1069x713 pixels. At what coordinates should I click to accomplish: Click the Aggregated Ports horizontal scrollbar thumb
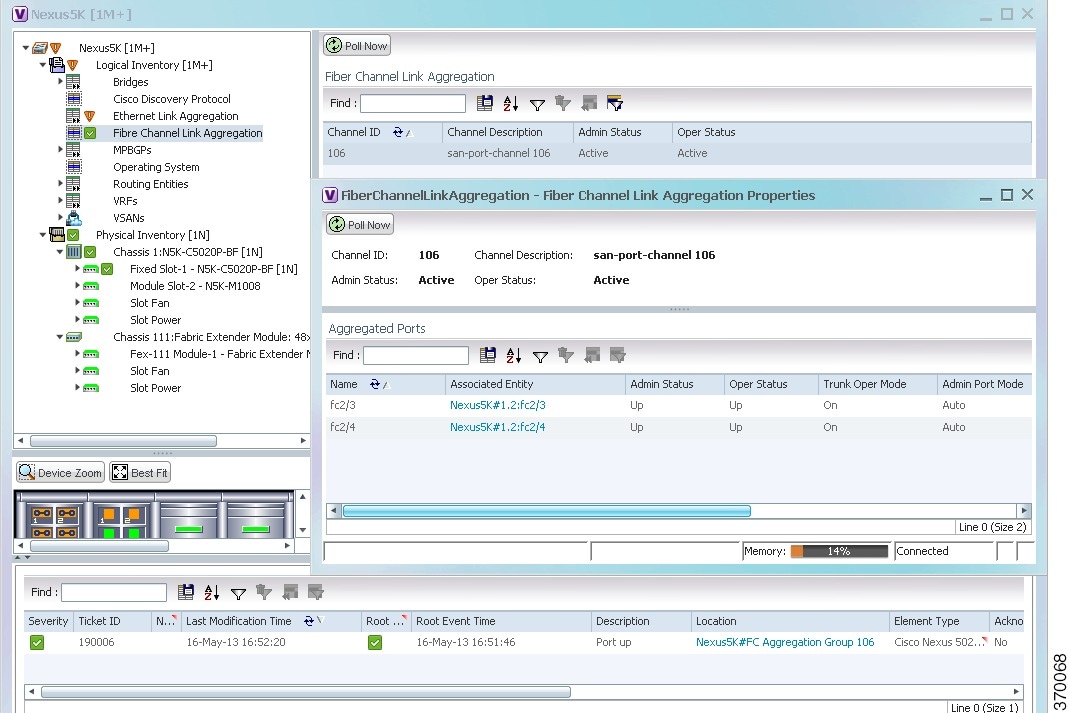(x=546, y=511)
